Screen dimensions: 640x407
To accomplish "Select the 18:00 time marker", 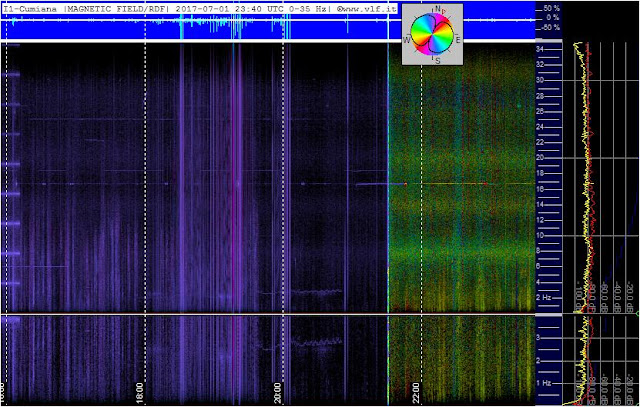I will coord(140,393).
